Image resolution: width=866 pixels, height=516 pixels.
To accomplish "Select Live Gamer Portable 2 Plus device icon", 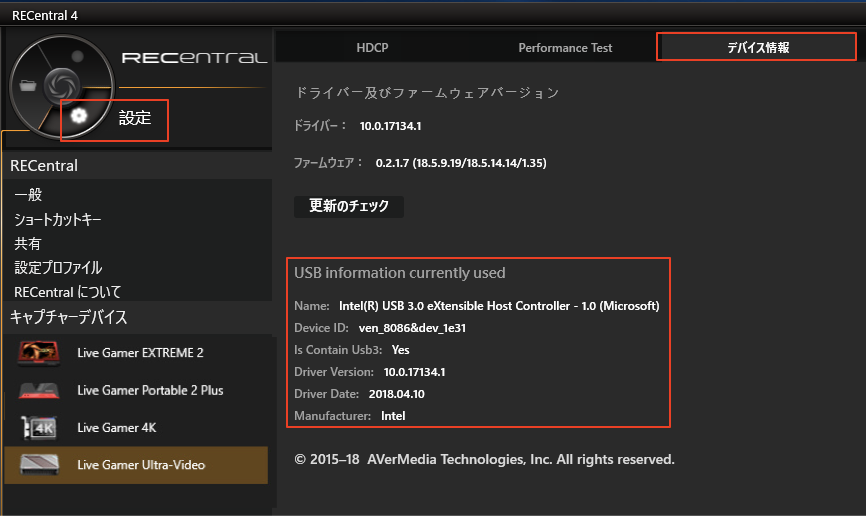I will pos(39,391).
